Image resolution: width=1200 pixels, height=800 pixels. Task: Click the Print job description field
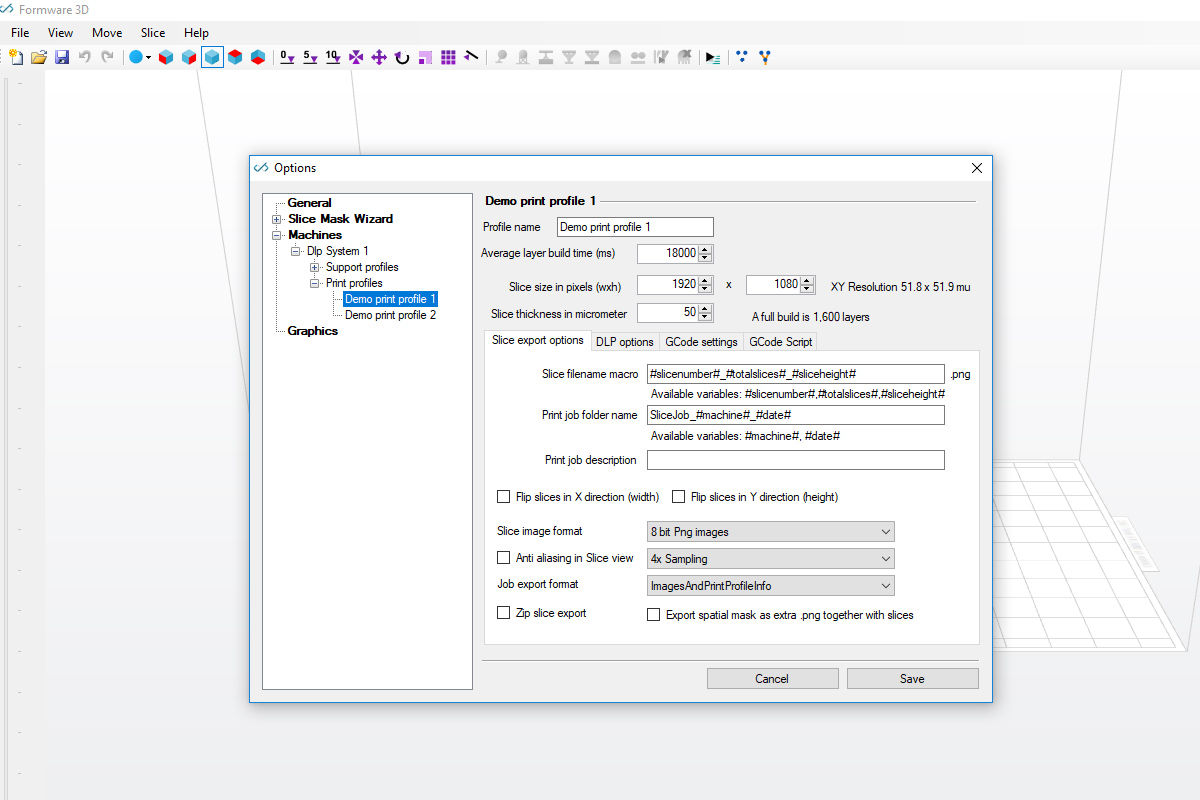(796, 460)
